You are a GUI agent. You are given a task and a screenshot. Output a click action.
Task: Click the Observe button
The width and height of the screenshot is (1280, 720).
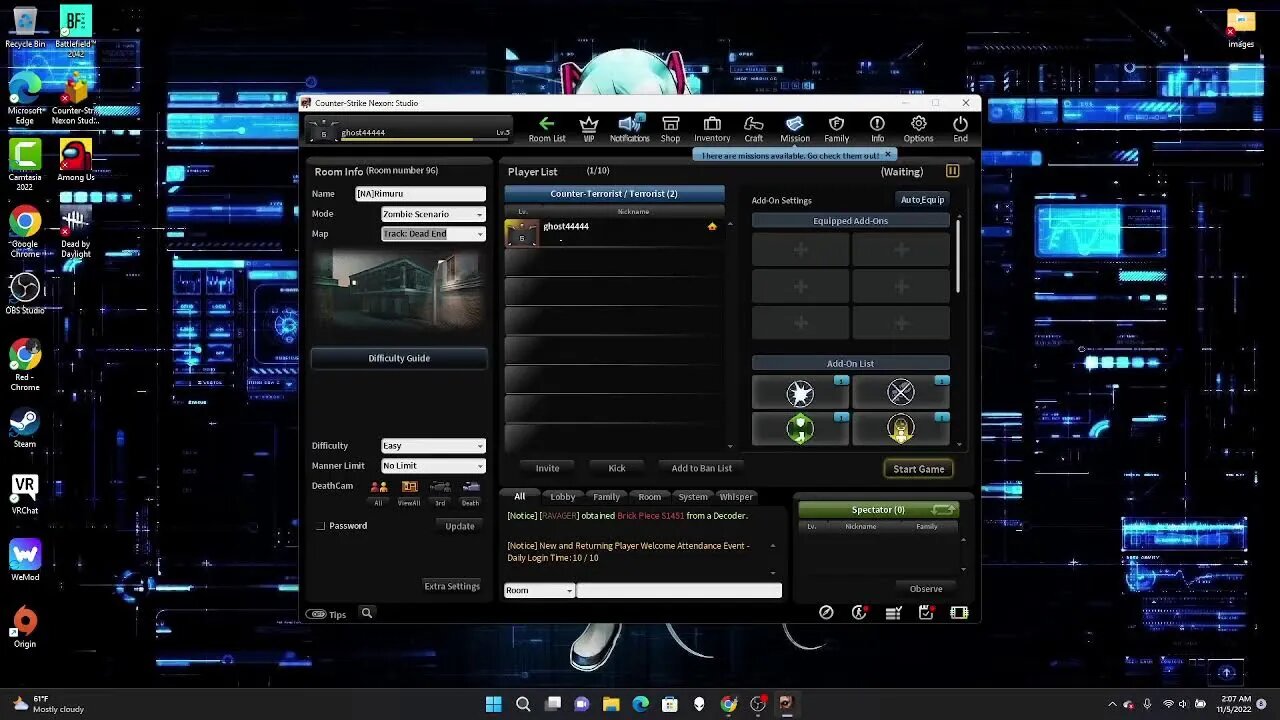(926, 589)
